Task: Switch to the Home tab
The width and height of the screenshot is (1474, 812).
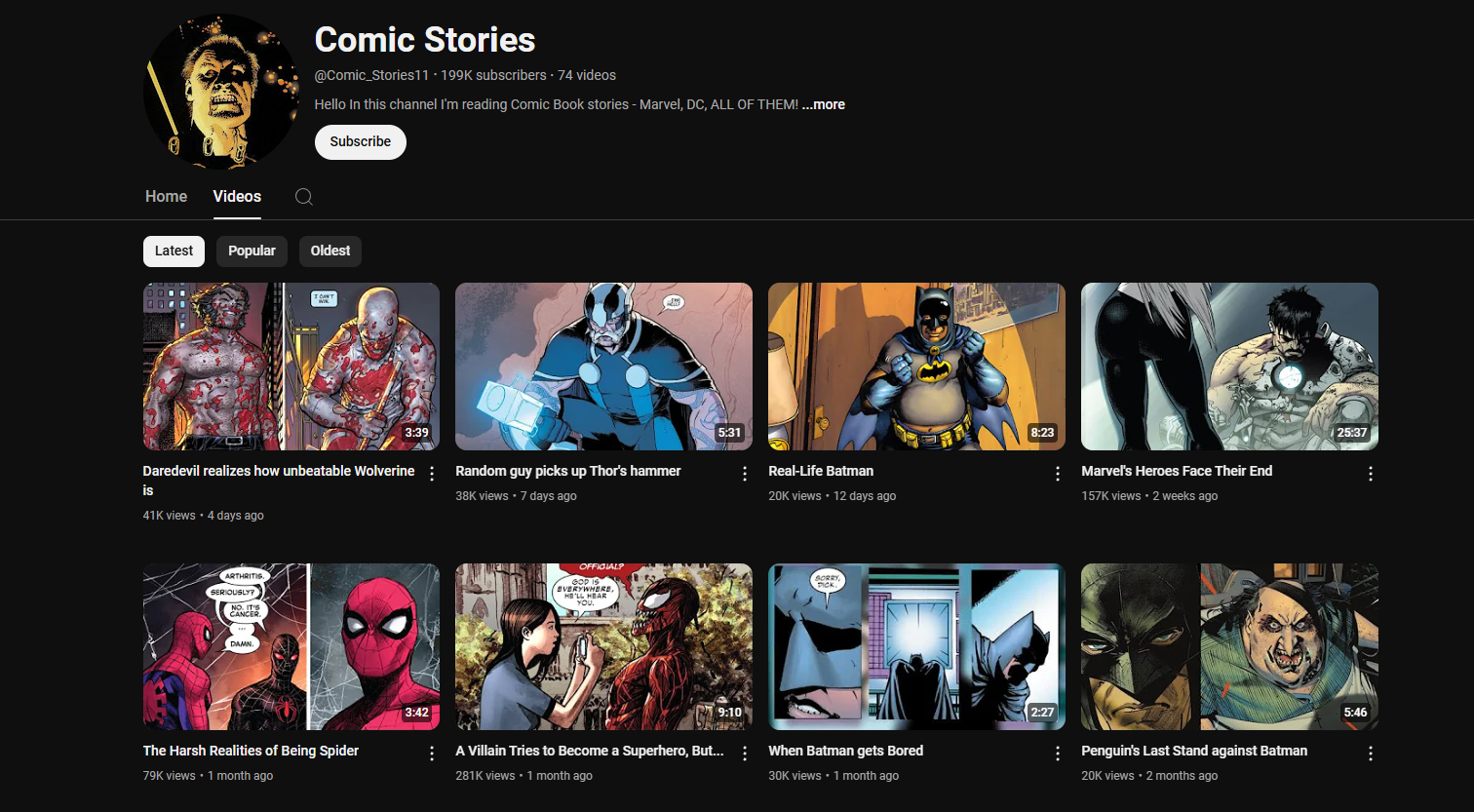Action: point(166,197)
